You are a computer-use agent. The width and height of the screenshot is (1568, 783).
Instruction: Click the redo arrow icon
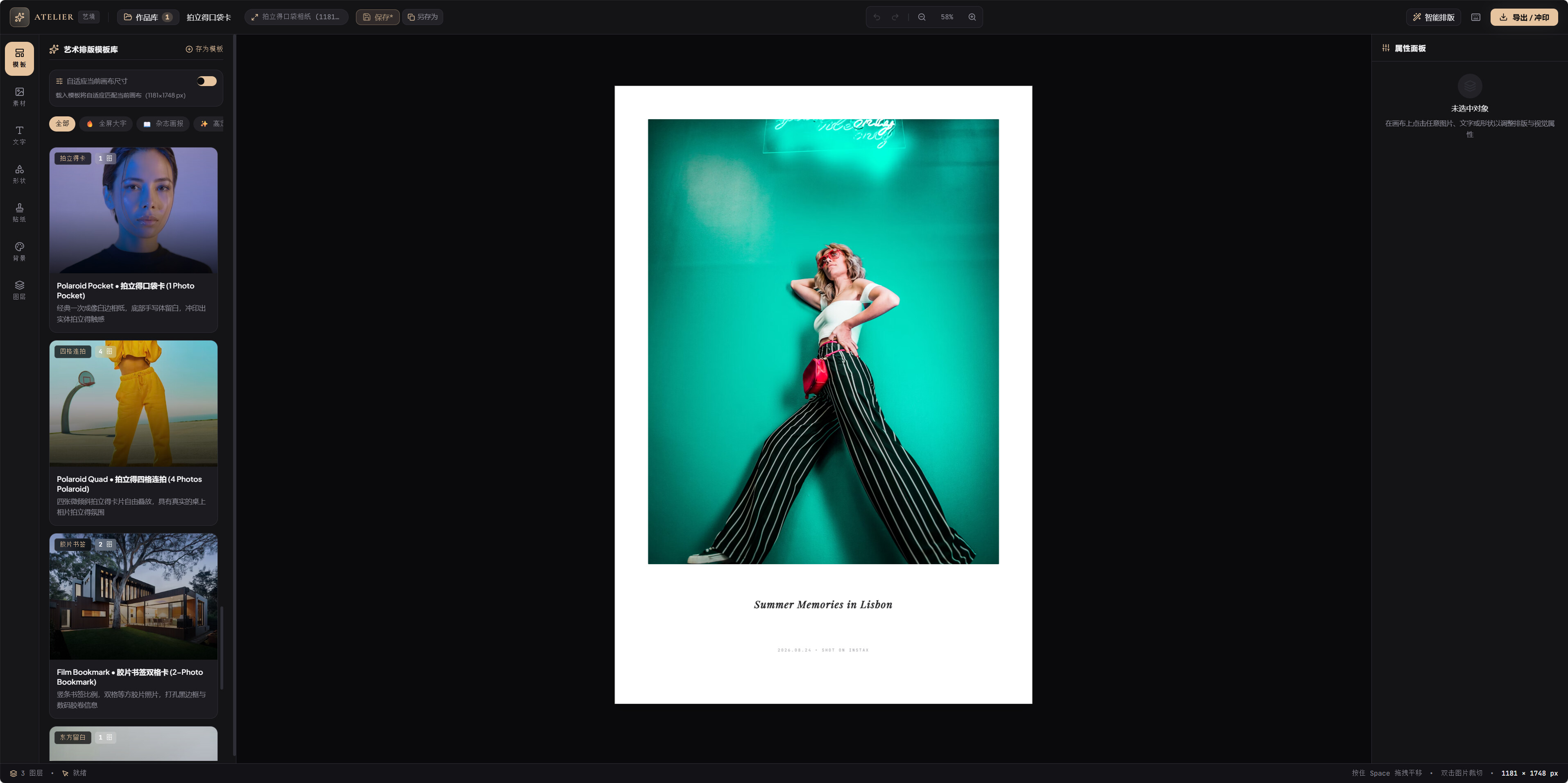895,17
